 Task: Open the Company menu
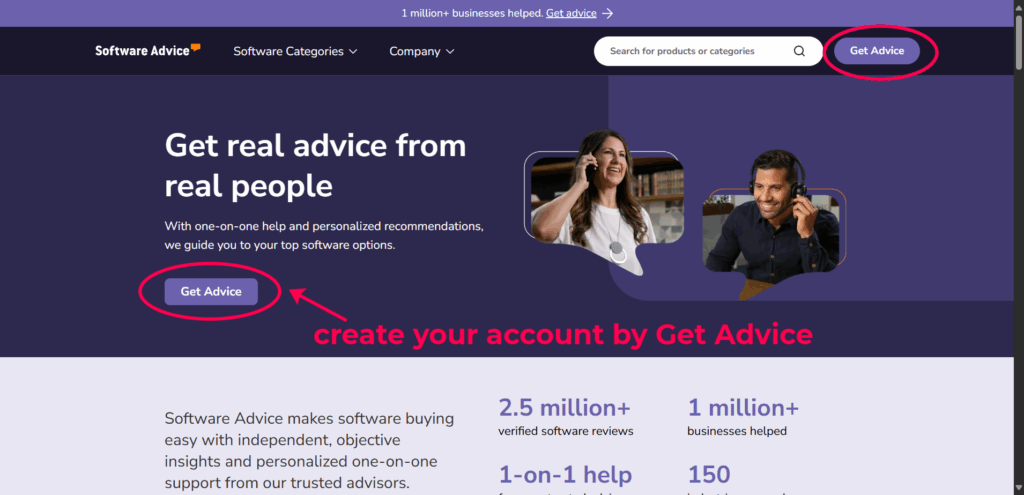pos(422,51)
